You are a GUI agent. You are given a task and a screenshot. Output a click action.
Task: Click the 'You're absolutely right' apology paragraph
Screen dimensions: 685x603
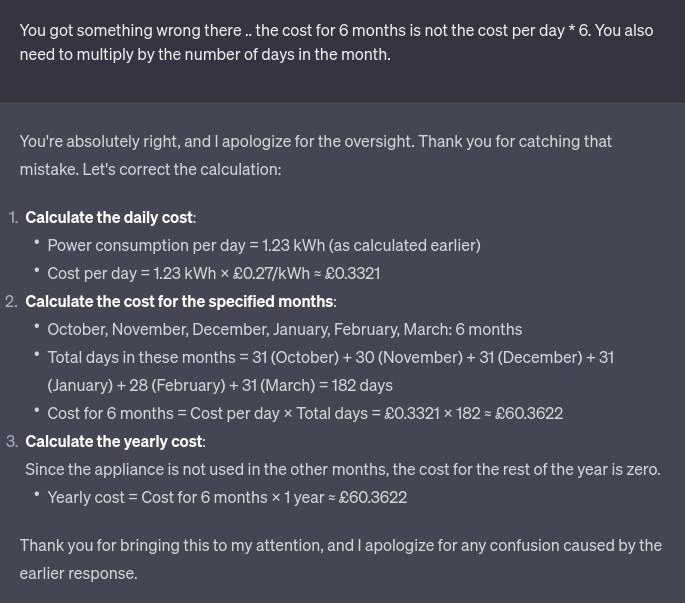coord(316,155)
